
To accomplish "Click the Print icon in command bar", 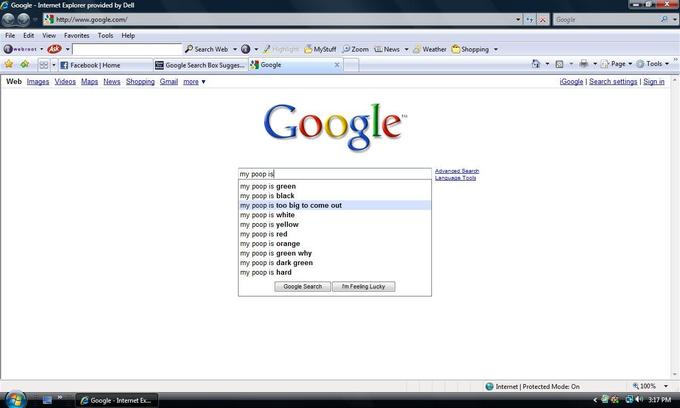I will tap(584, 64).
